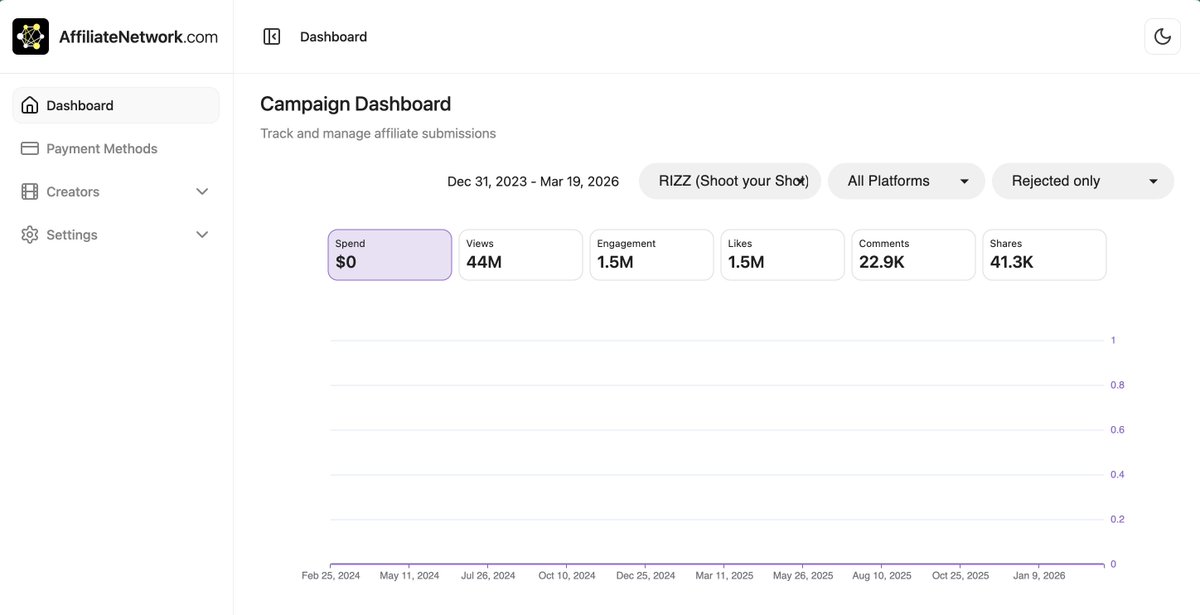
Task: Open the All Platforms dropdown
Action: click(906, 181)
